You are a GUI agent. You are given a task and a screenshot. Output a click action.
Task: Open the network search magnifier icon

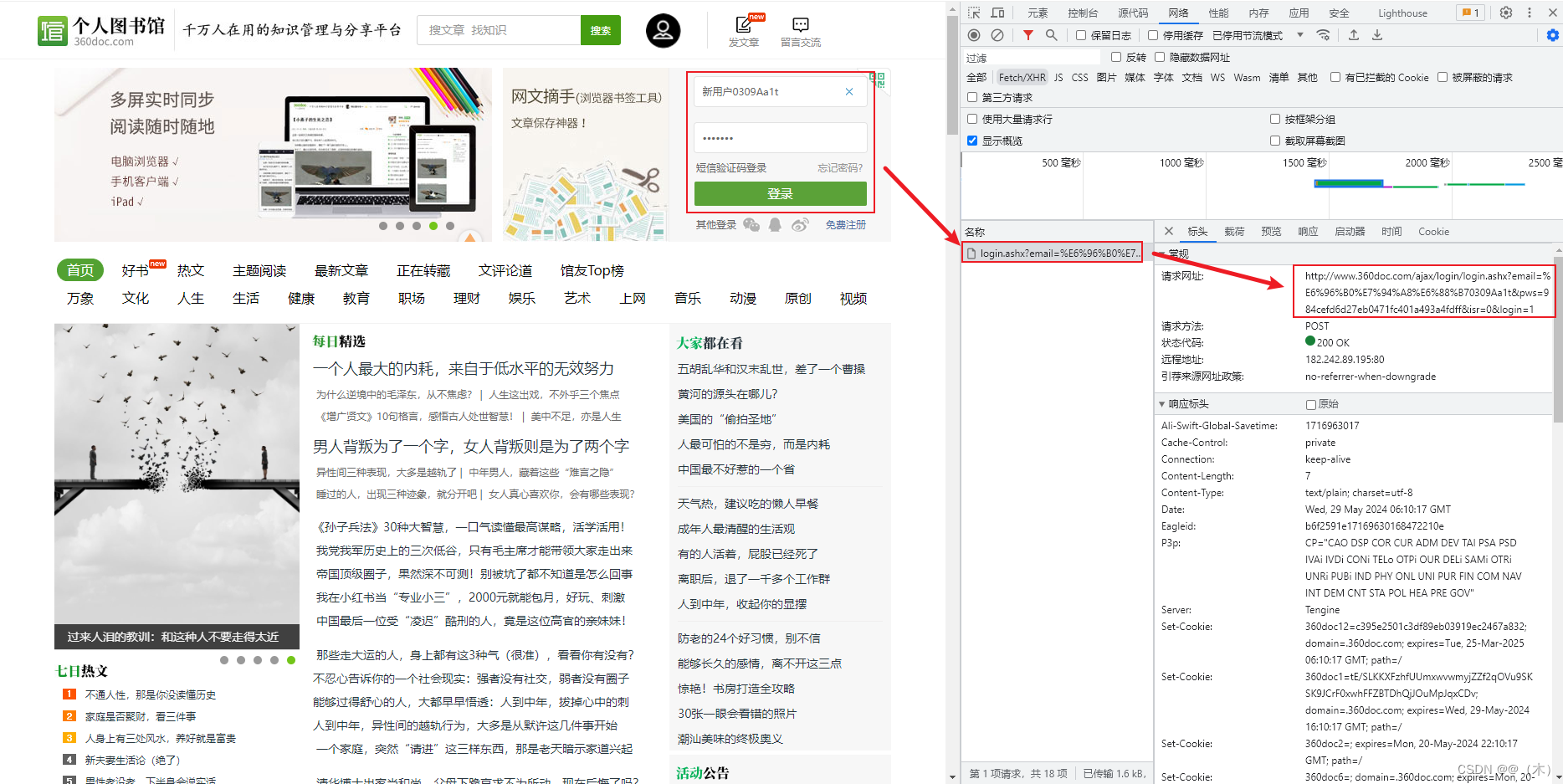[x=1052, y=35]
